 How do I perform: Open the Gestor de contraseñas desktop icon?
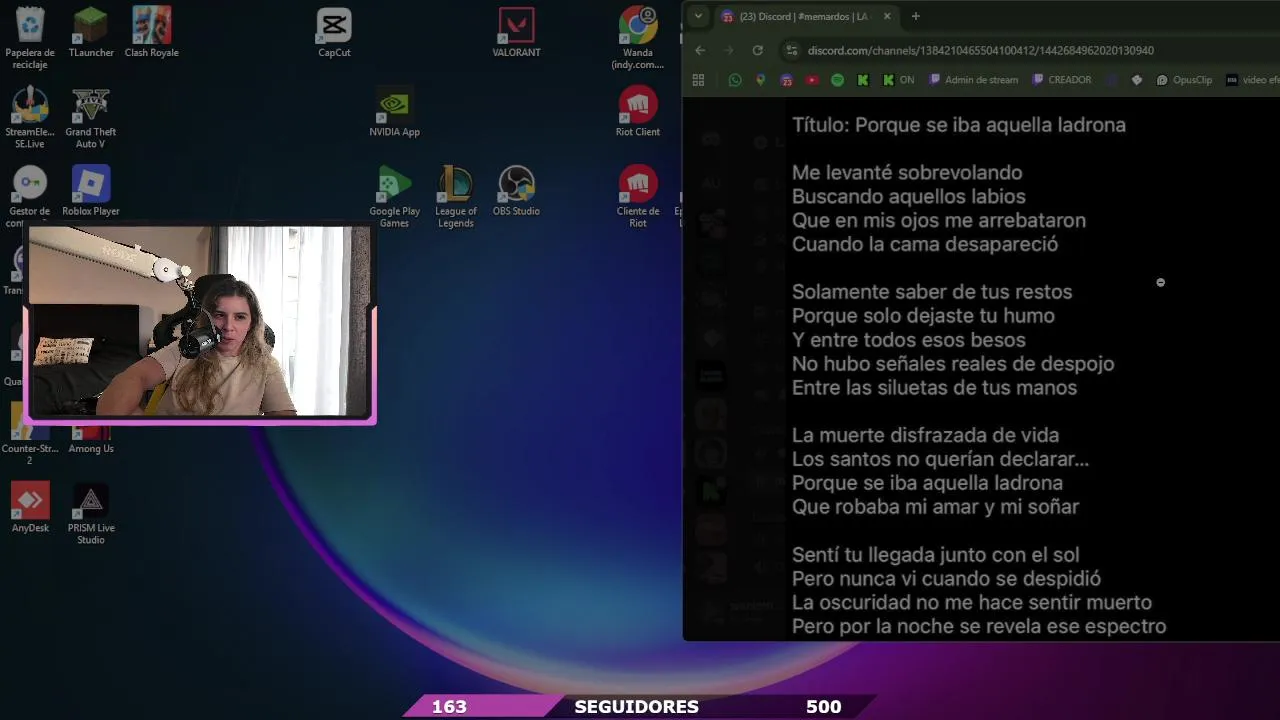(x=30, y=196)
